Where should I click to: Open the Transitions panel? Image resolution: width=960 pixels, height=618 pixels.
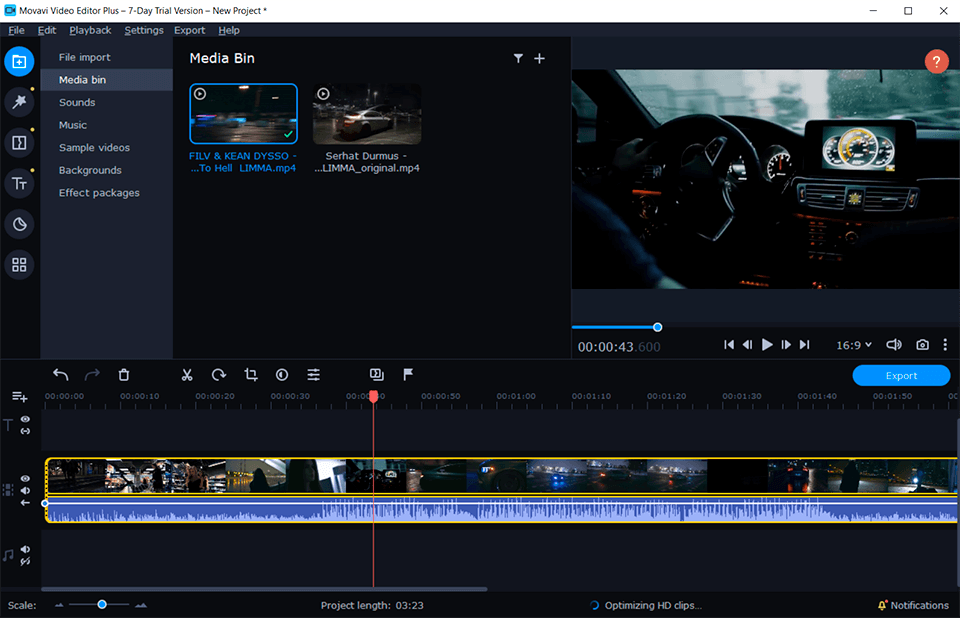click(19, 143)
